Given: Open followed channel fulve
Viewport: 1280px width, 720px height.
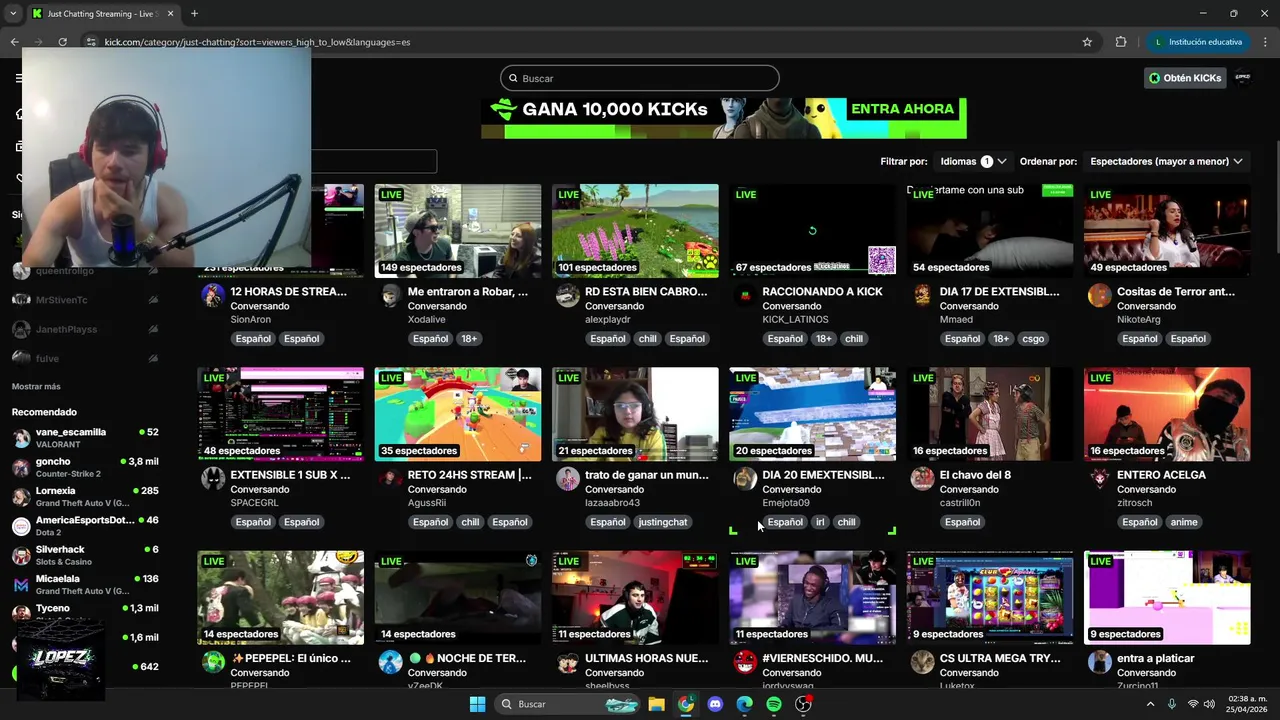Looking at the screenshot, I should [85, 358].
